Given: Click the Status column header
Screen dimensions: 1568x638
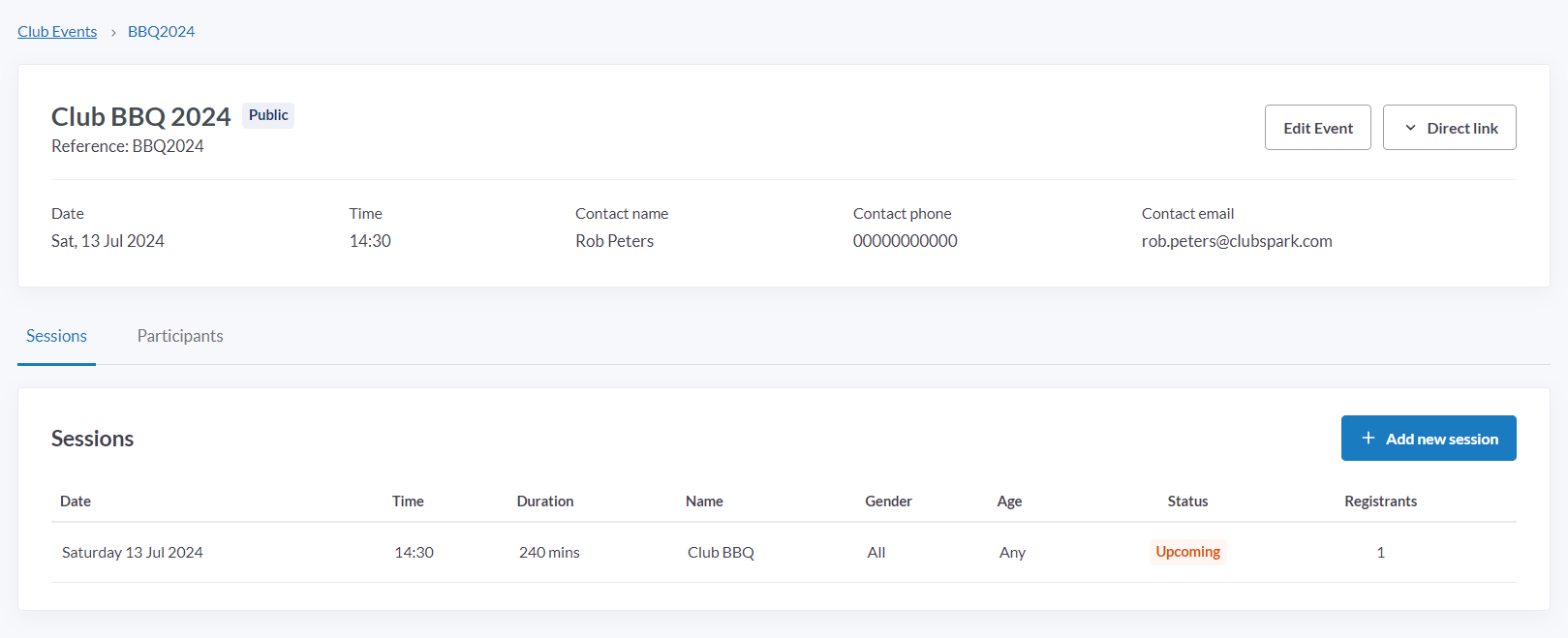Looking at the screenshot, I should tap(1187, 501).
